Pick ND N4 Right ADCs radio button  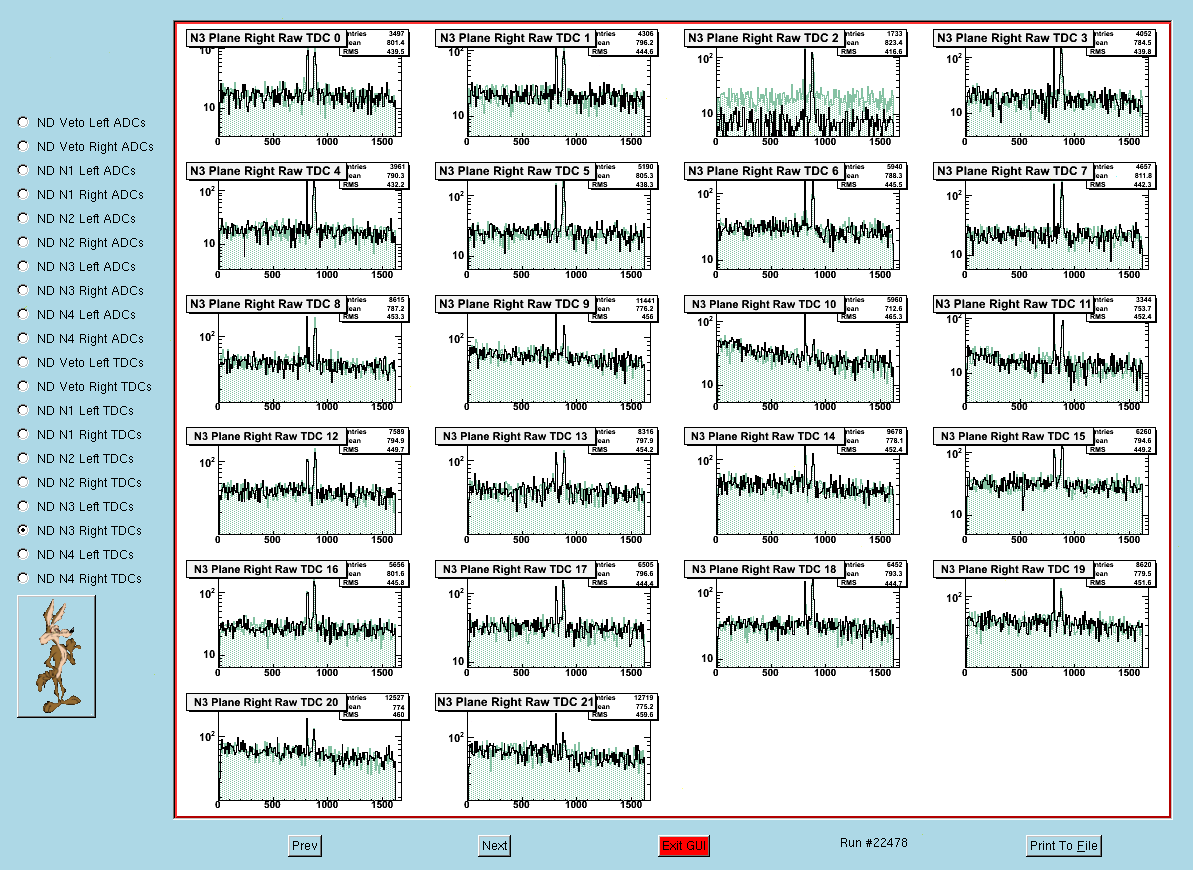(23, 338)
